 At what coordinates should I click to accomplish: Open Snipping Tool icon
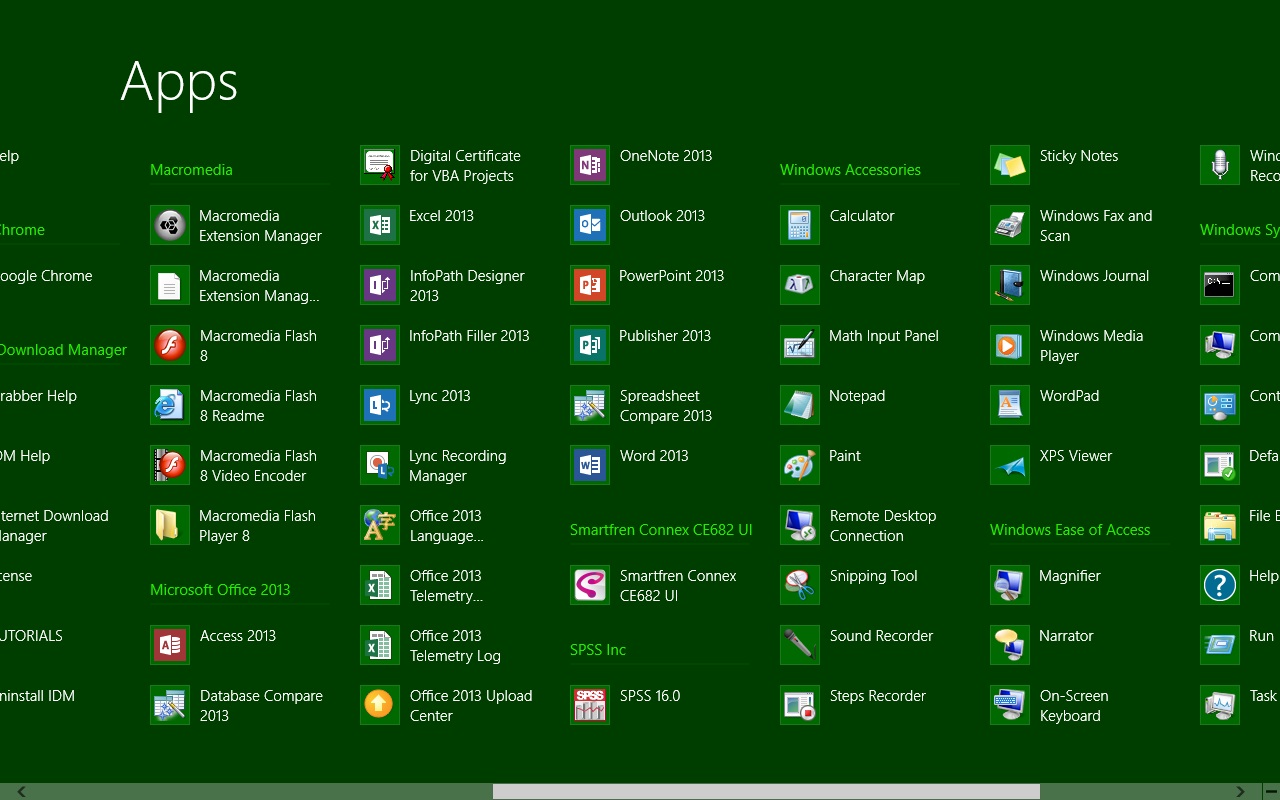(x=800, y=585)
